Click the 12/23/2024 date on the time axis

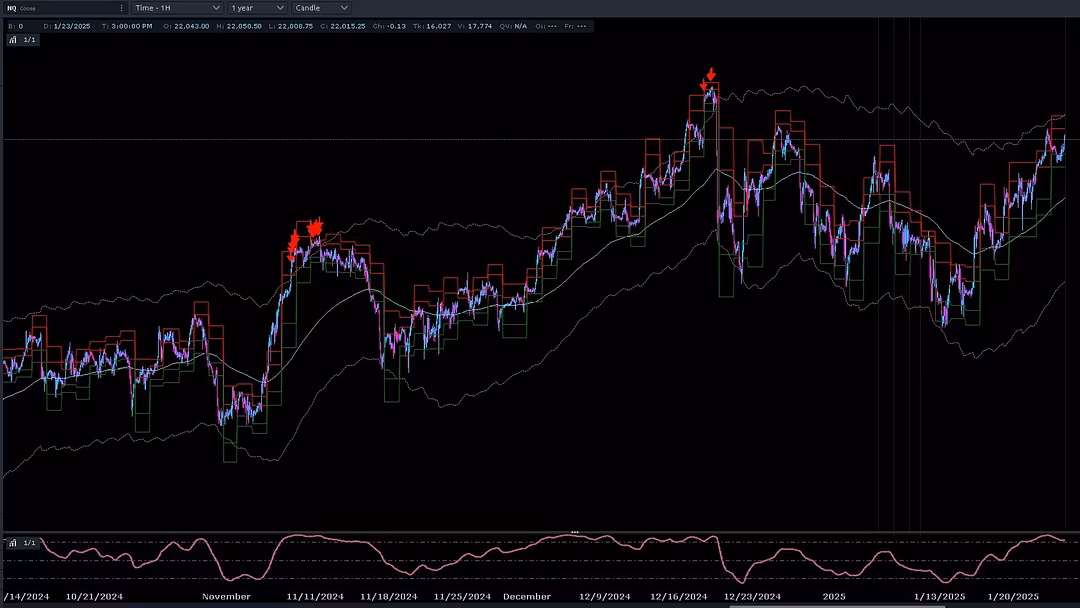[752, 596]
